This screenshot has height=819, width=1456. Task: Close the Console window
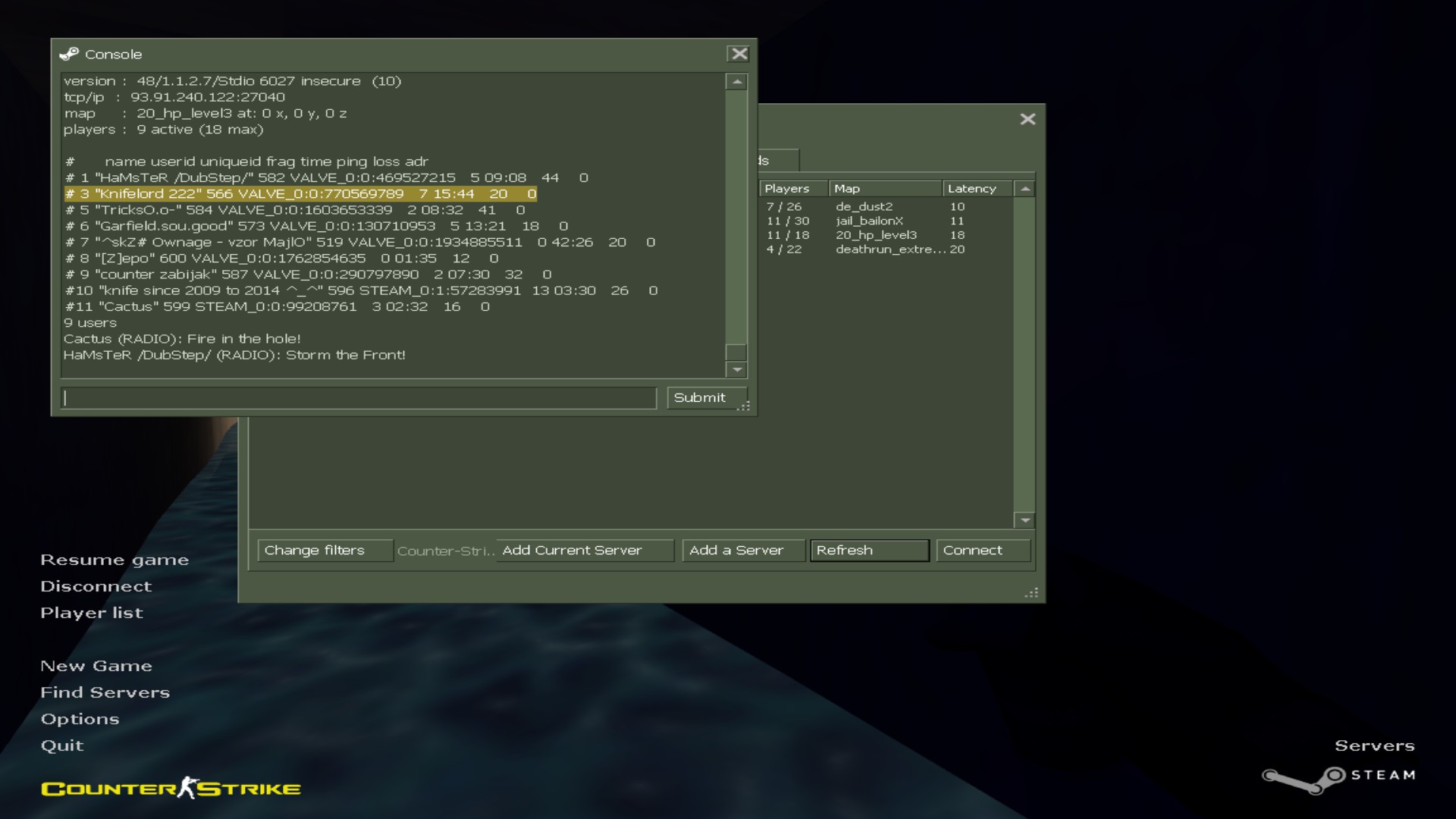739,54
